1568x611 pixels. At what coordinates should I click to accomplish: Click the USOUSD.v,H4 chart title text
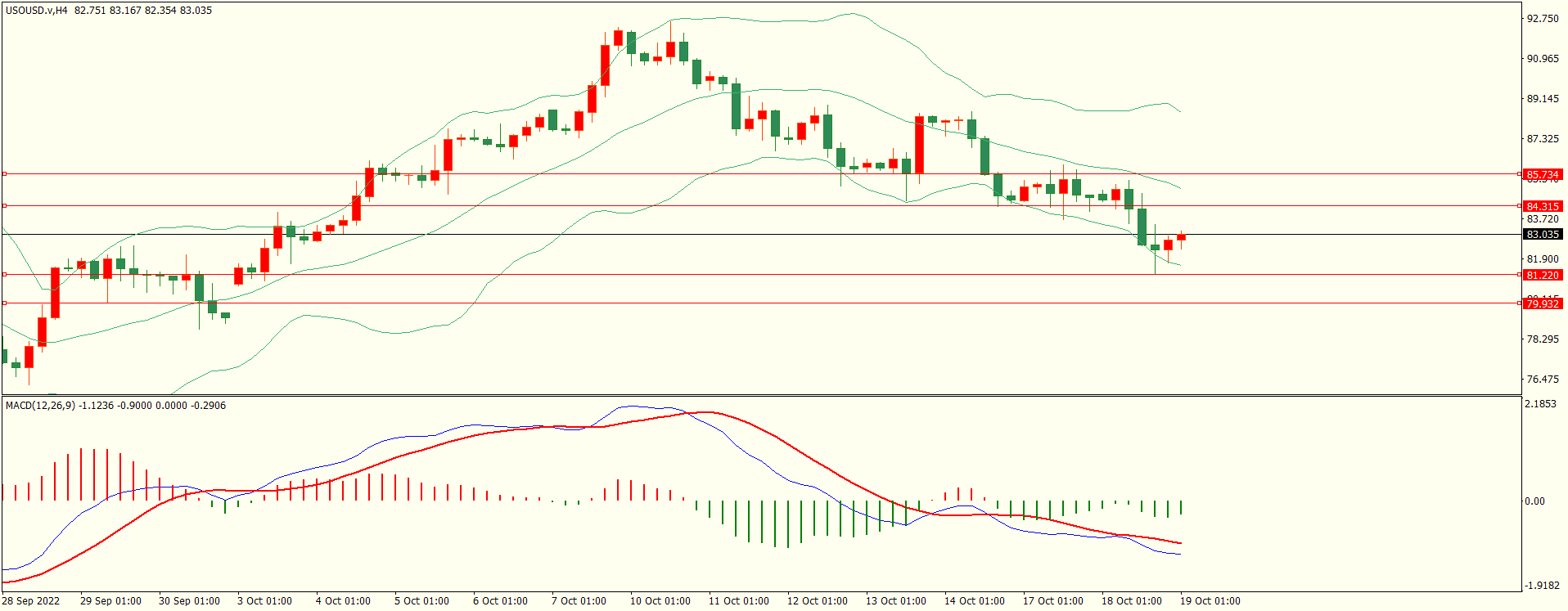[37, 11]
